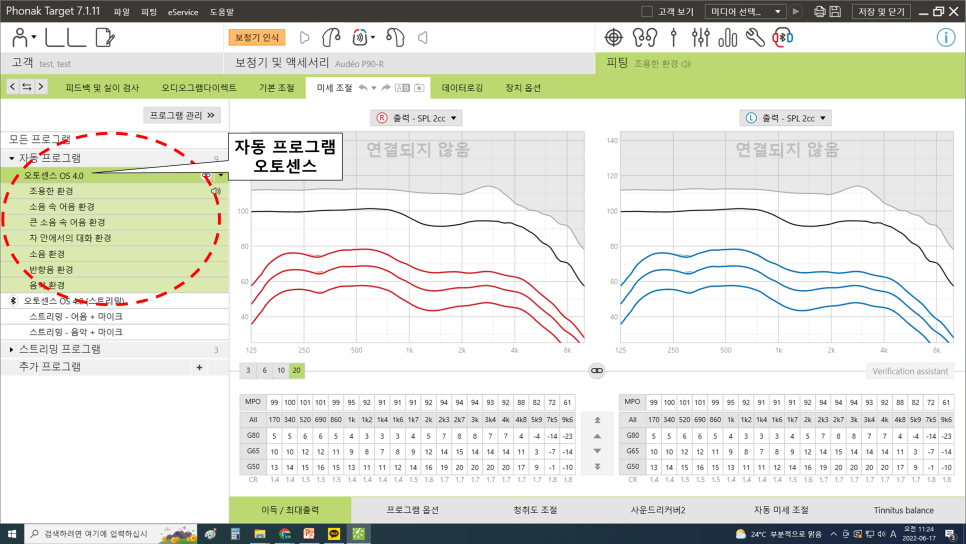Open the eService menu

tap(183, 12)
